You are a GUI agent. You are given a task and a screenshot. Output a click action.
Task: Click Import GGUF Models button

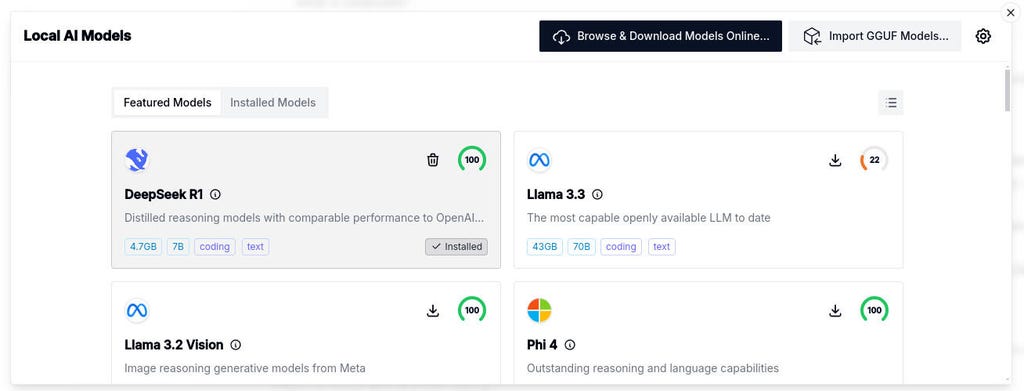coord(874,36)
